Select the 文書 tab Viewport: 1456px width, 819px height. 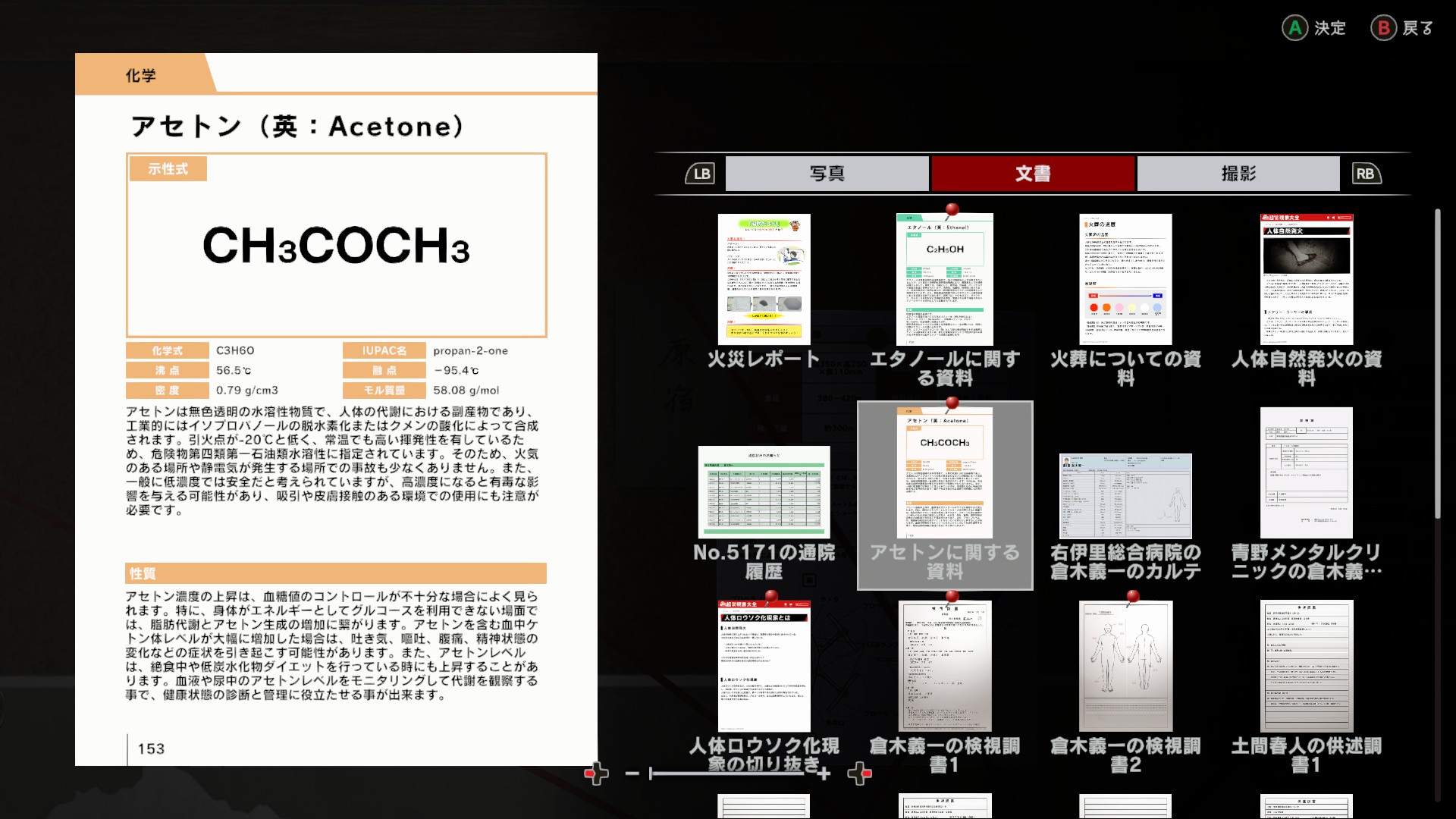click(1033, 174)
